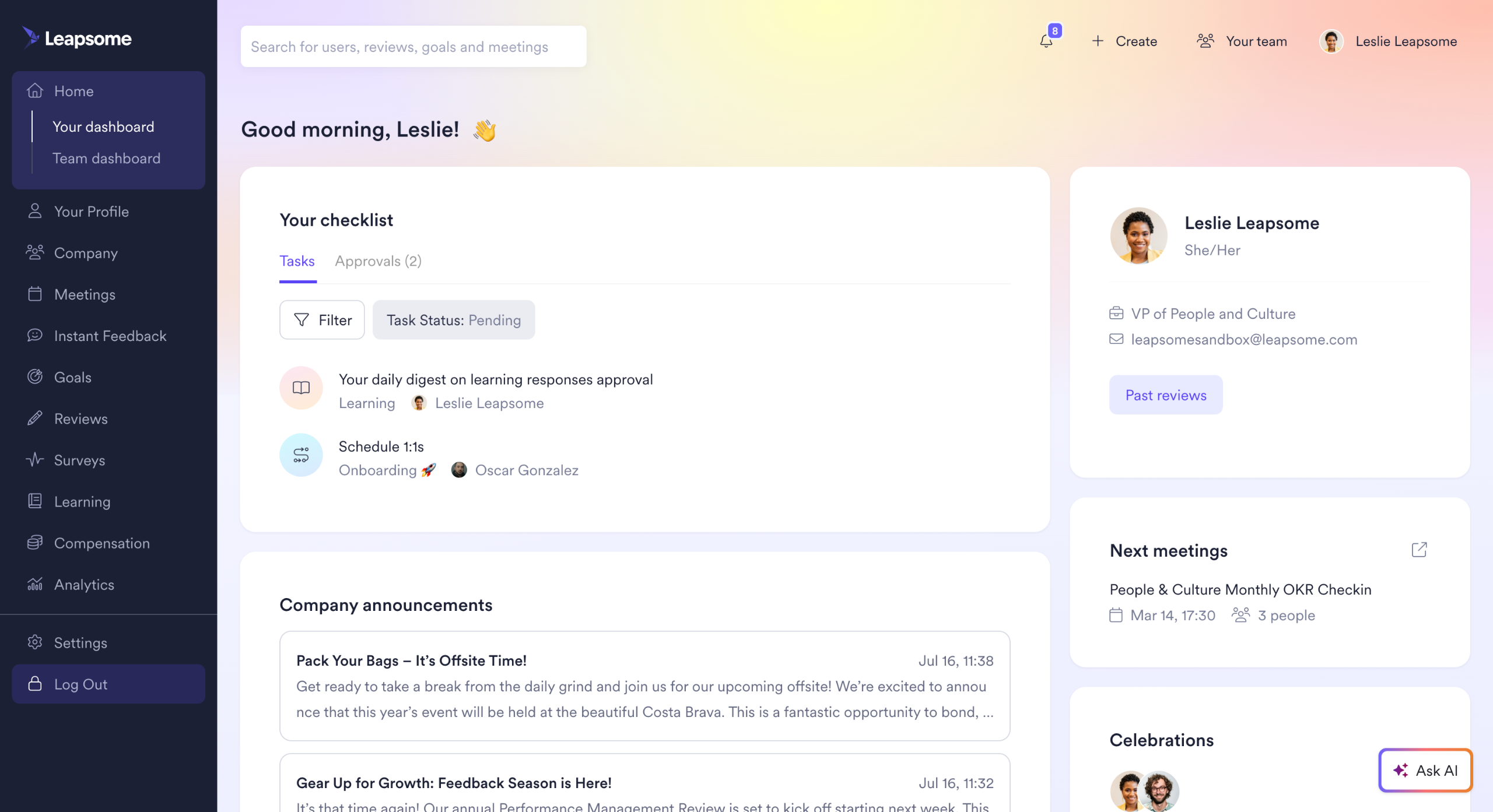1493x812 pixels.
Task: Open Analytics via the chart icon
Action: pyautogui.click(x=35, y=583)
